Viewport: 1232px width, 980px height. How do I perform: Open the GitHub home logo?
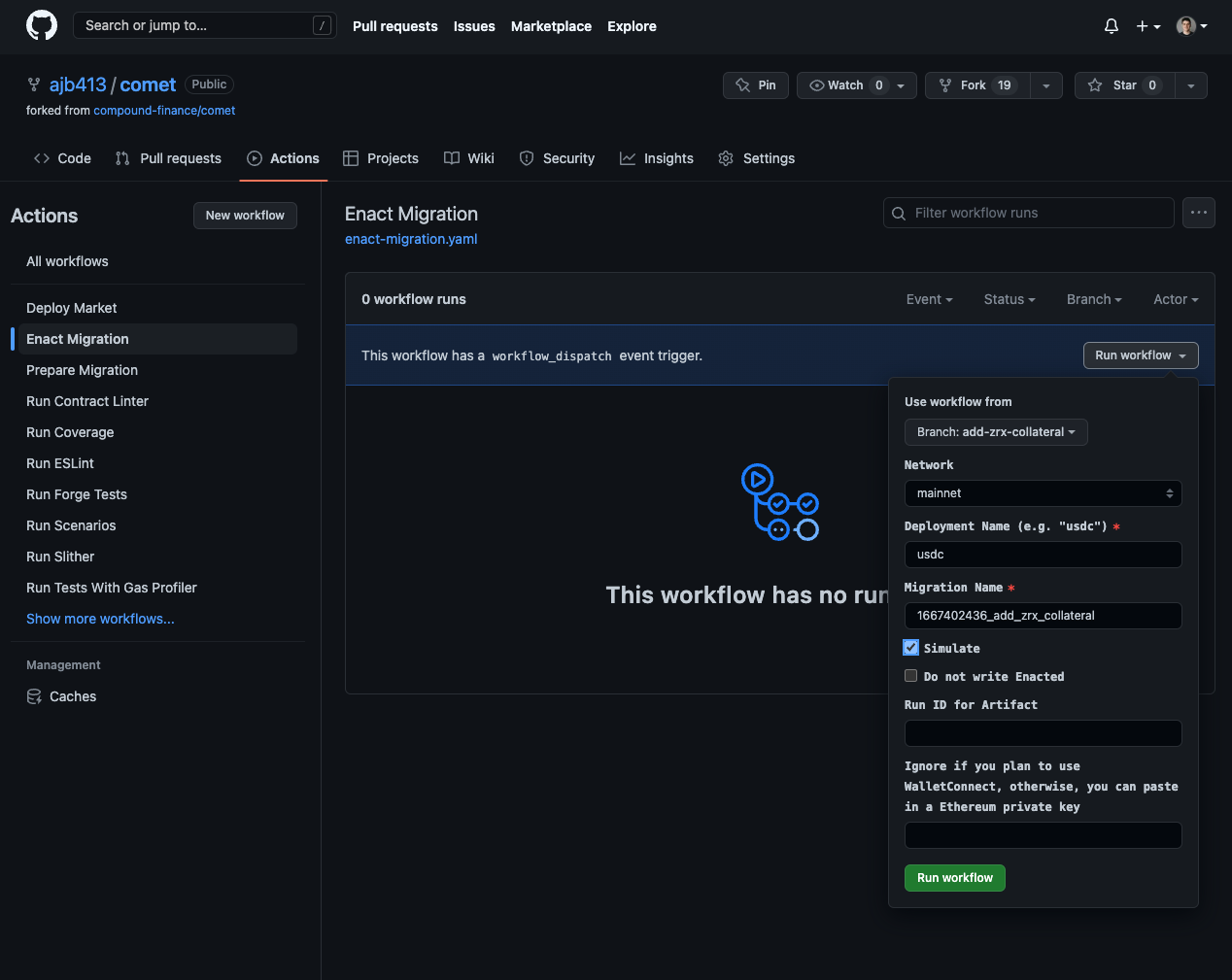(42, 25)
